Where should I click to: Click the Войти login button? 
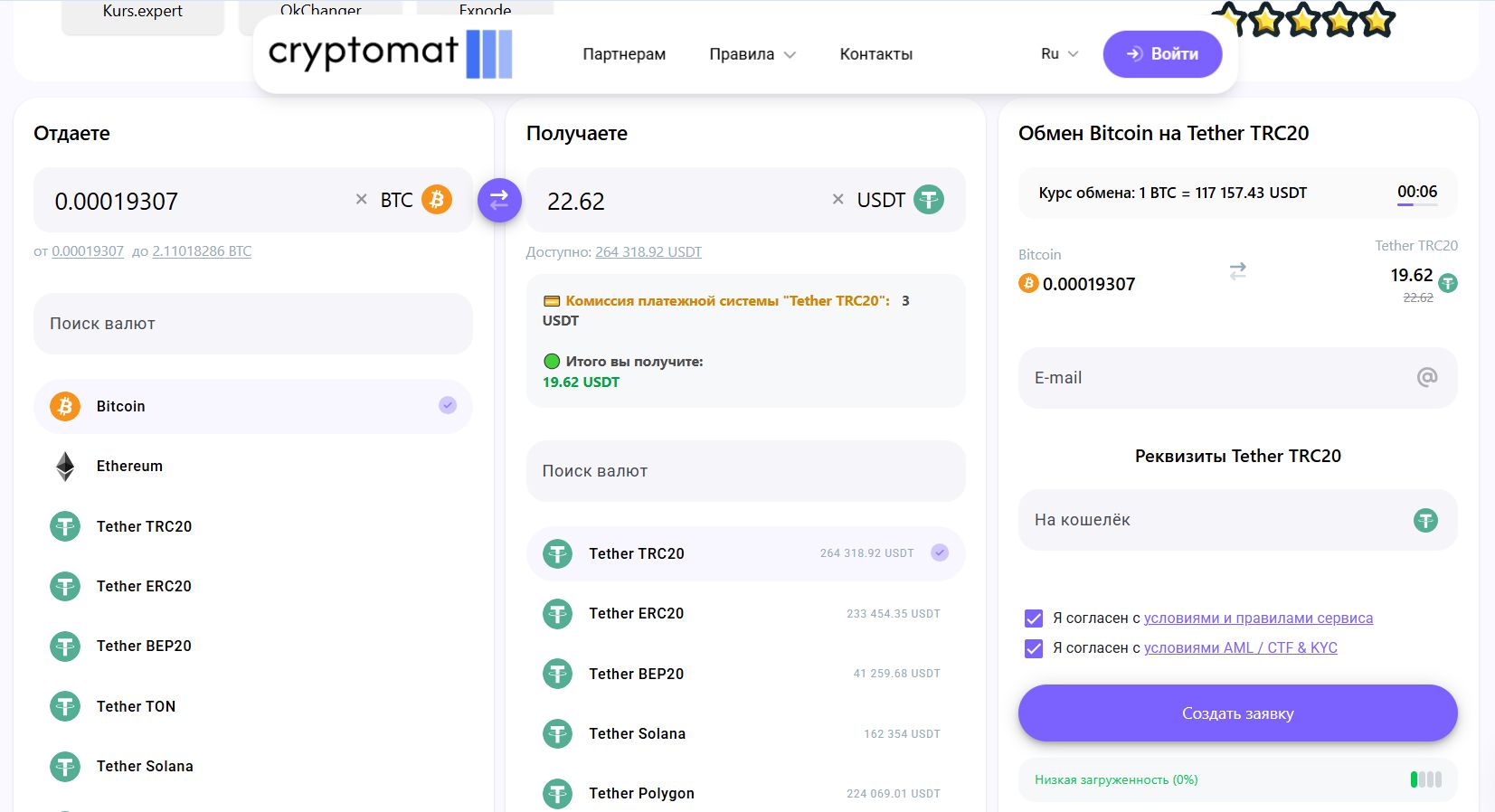pos(1162,54)
